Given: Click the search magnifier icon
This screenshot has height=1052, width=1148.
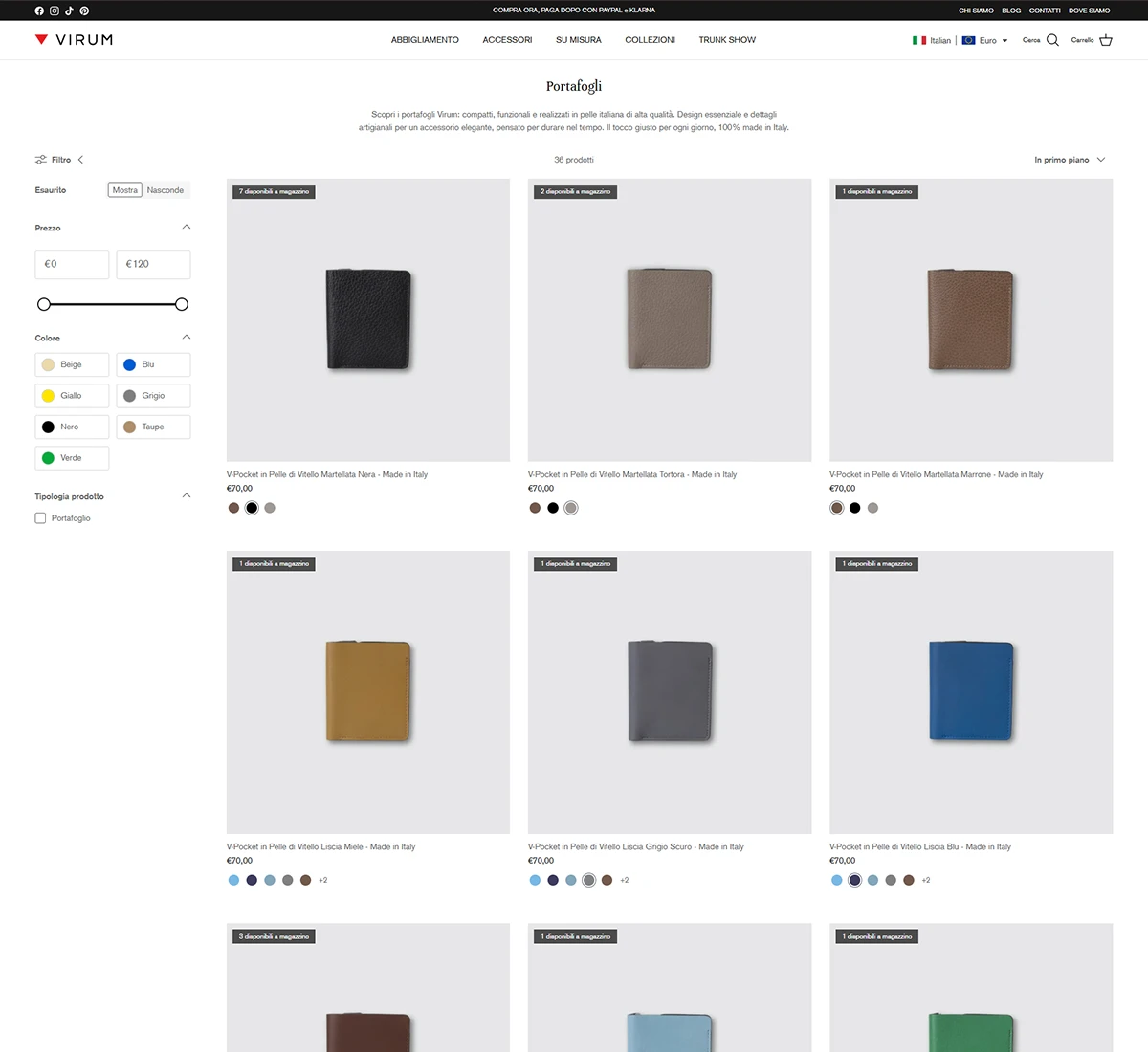Looking at the screenshot, I should [1052, 40].
